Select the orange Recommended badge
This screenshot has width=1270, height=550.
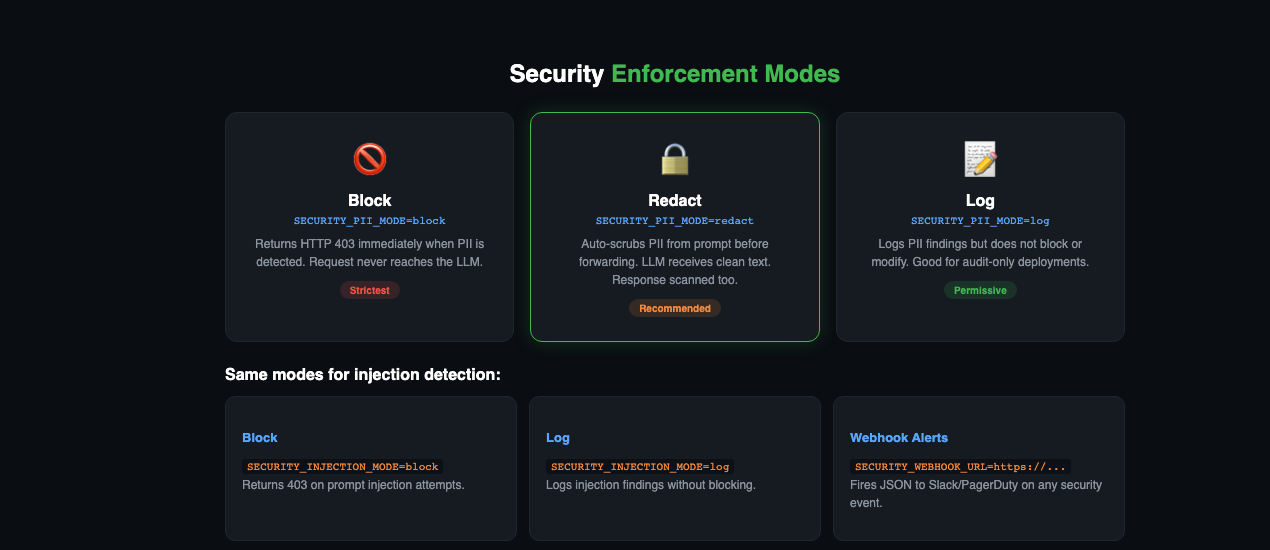(675, 308)
